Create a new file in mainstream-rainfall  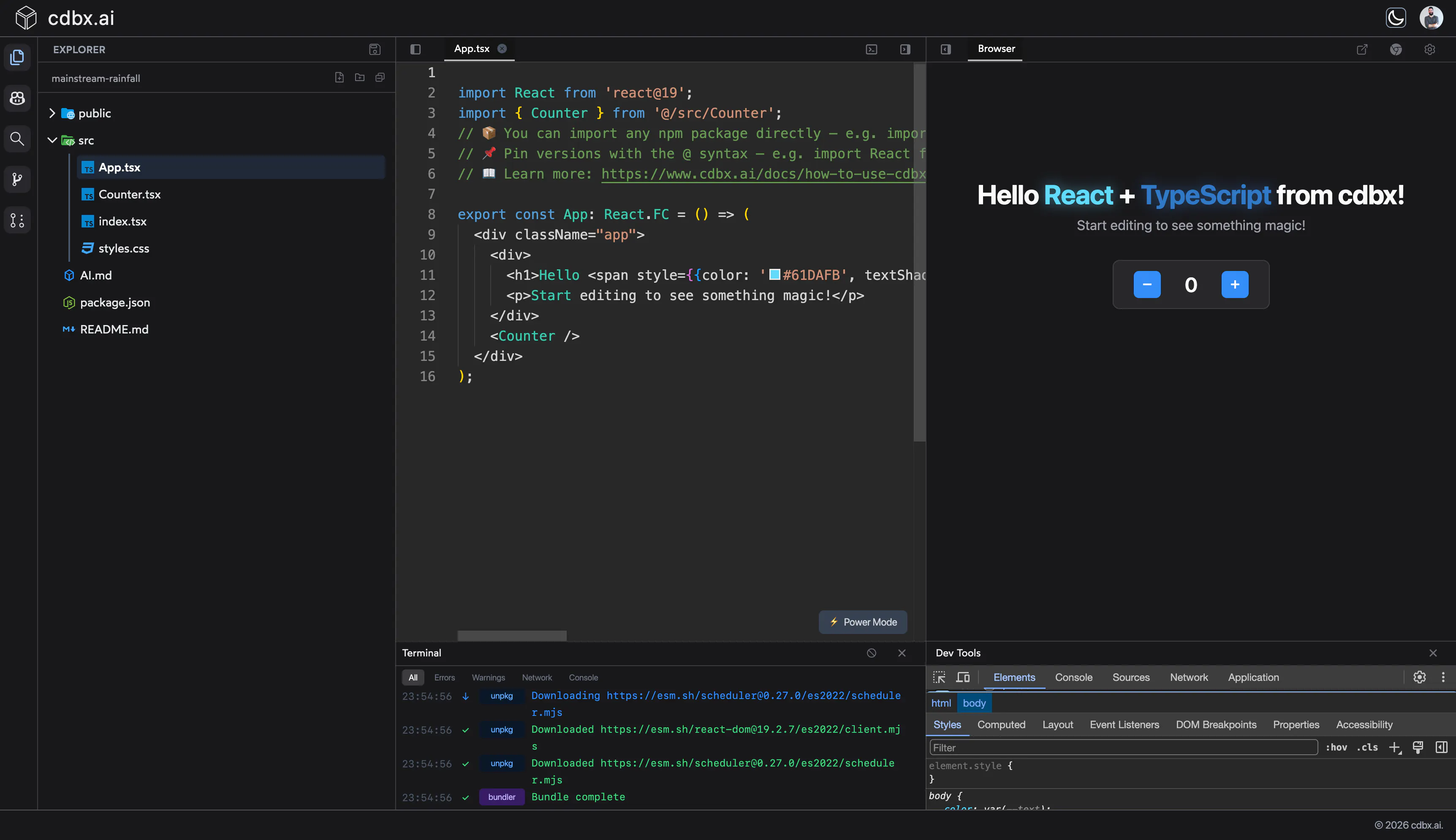pos(340,77)
